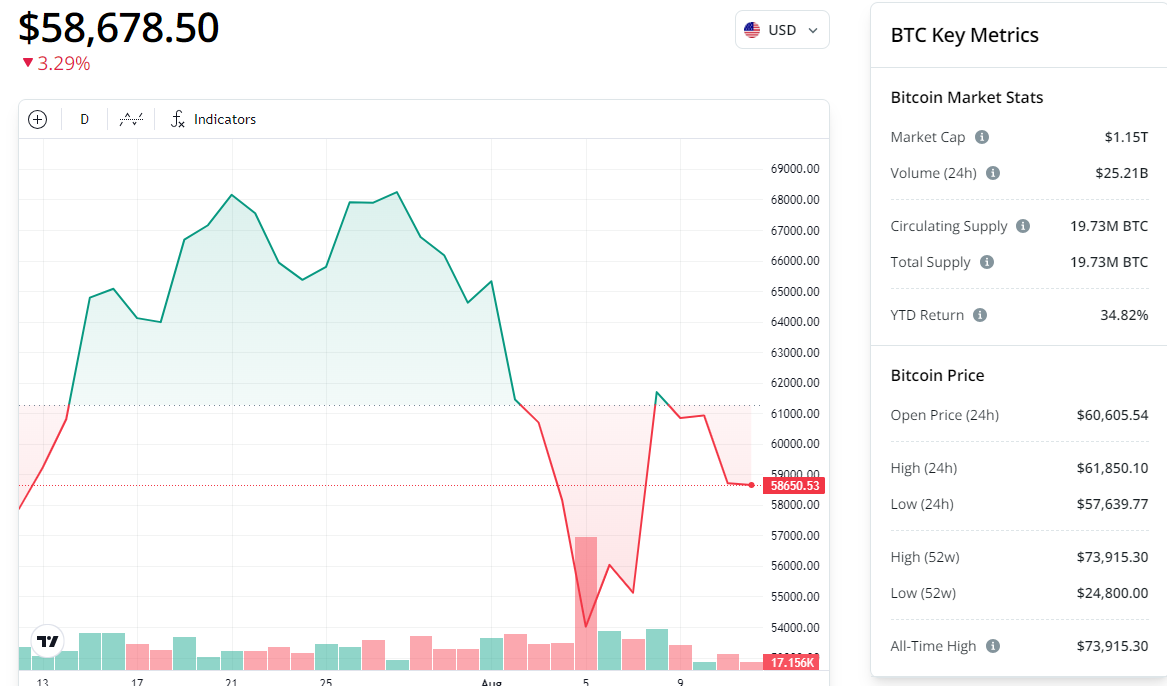The image size is (1167, 686).
Task: Click the YTD Return info icon
Action: coord(980,315)
